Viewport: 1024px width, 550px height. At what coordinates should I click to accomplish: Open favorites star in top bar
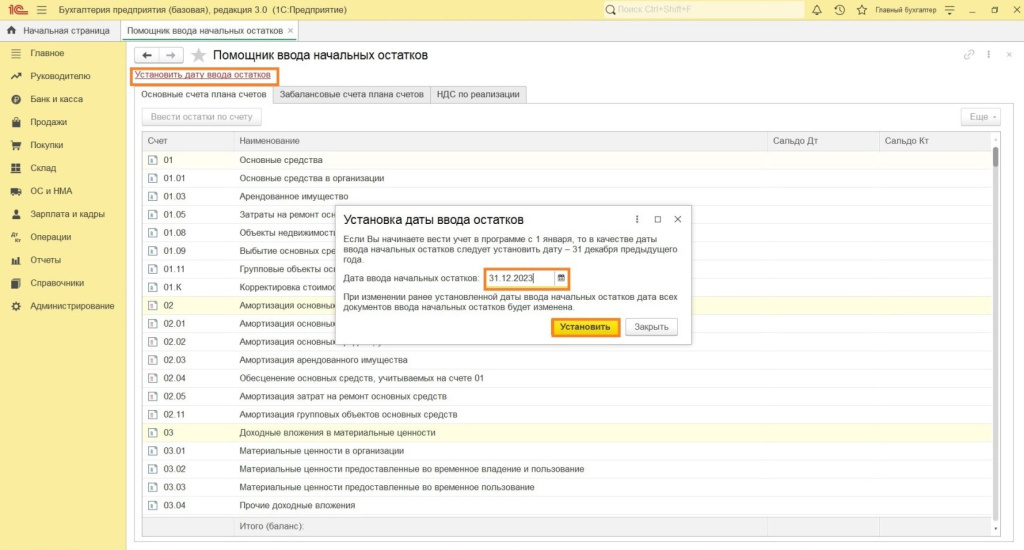pyautogui.click(x=861, y=10)
